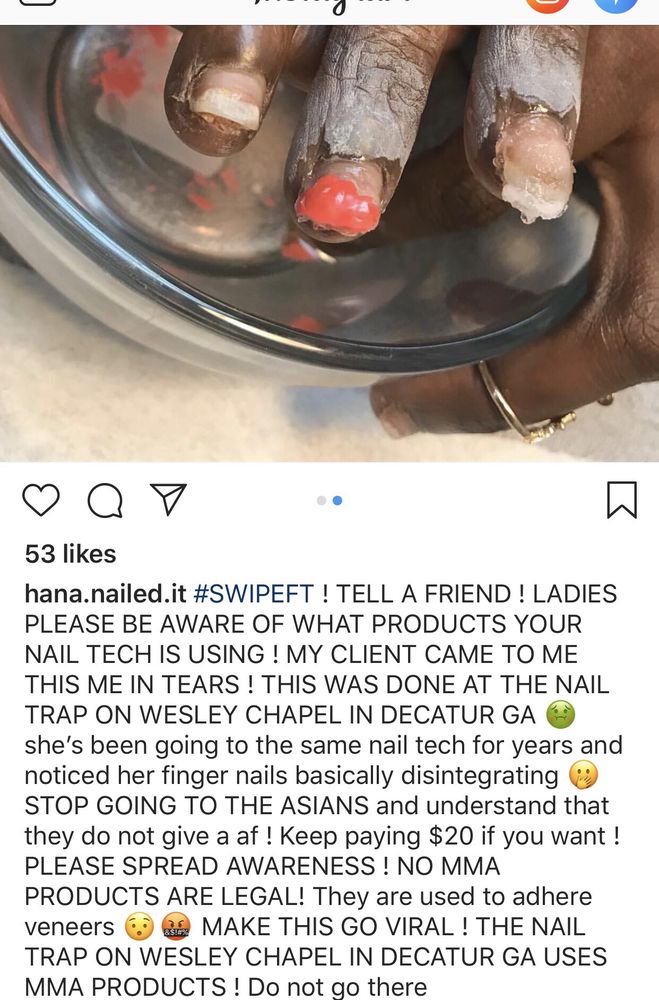Tap the red polish nail in photo
This screenshot has width=659, height=1000.
pyautogui.click(x=338, y=205)
